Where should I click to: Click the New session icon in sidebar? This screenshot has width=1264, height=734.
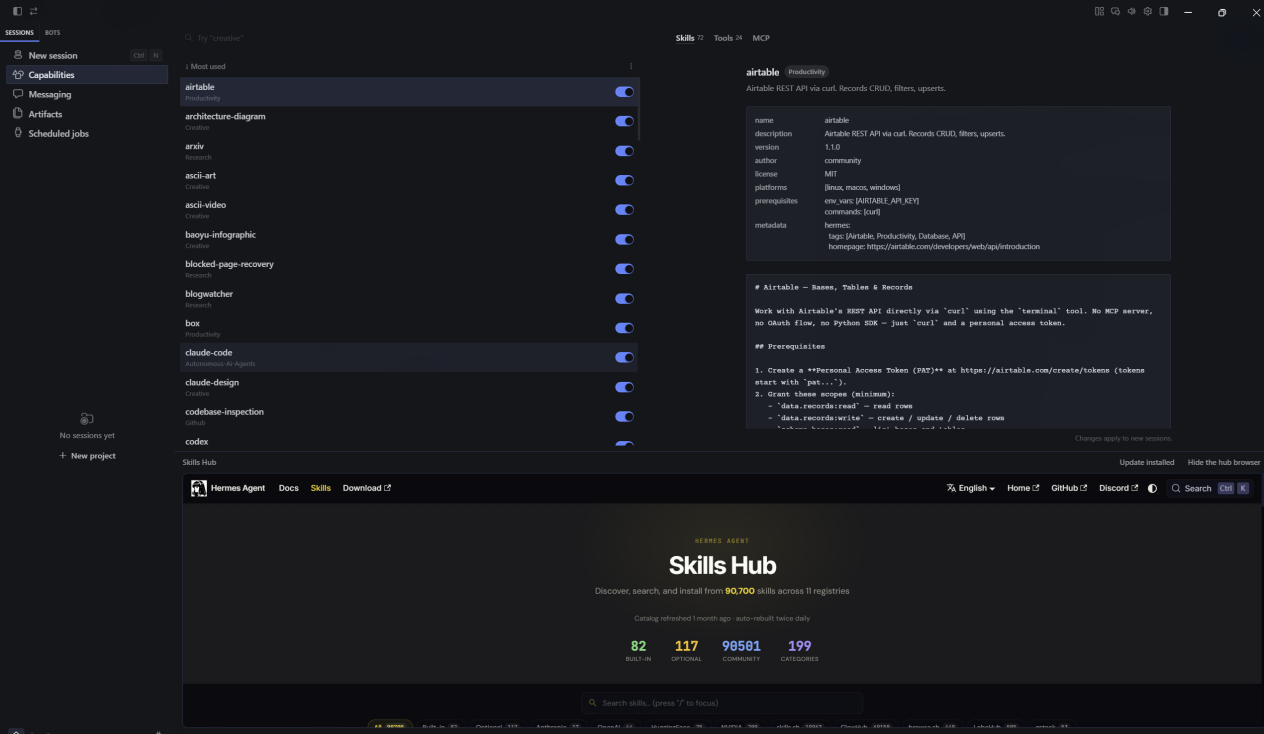click(18, 55)
